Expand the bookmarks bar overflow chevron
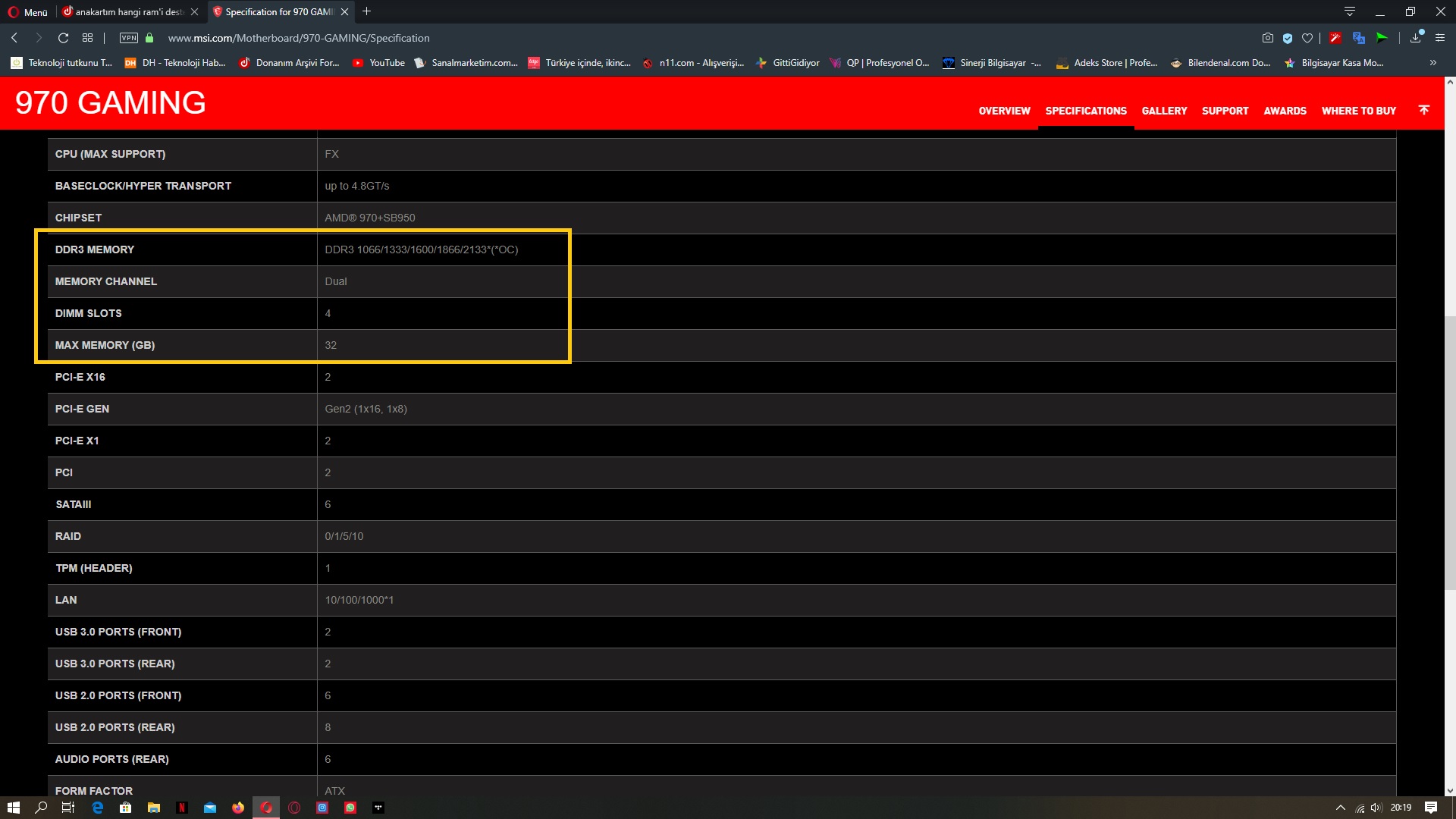 pyautogui.click(x=1432, y=63)
